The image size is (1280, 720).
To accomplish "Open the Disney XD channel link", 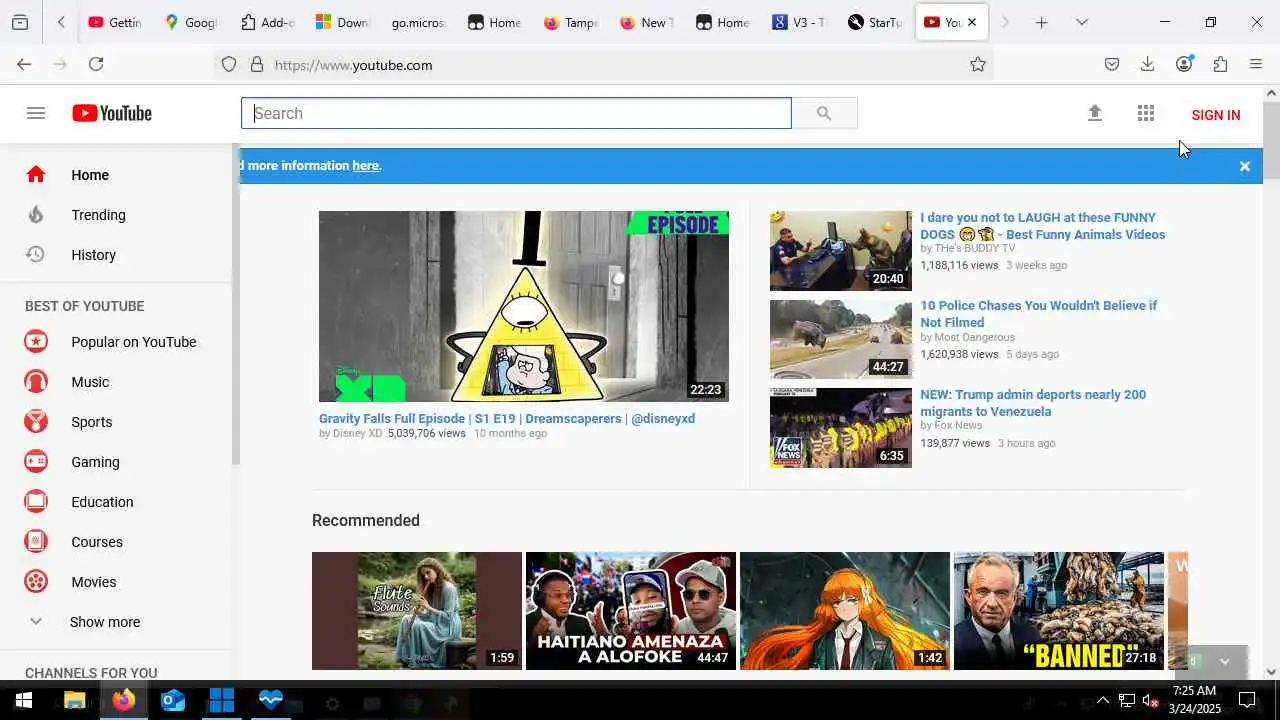I will tap(358, 434).
